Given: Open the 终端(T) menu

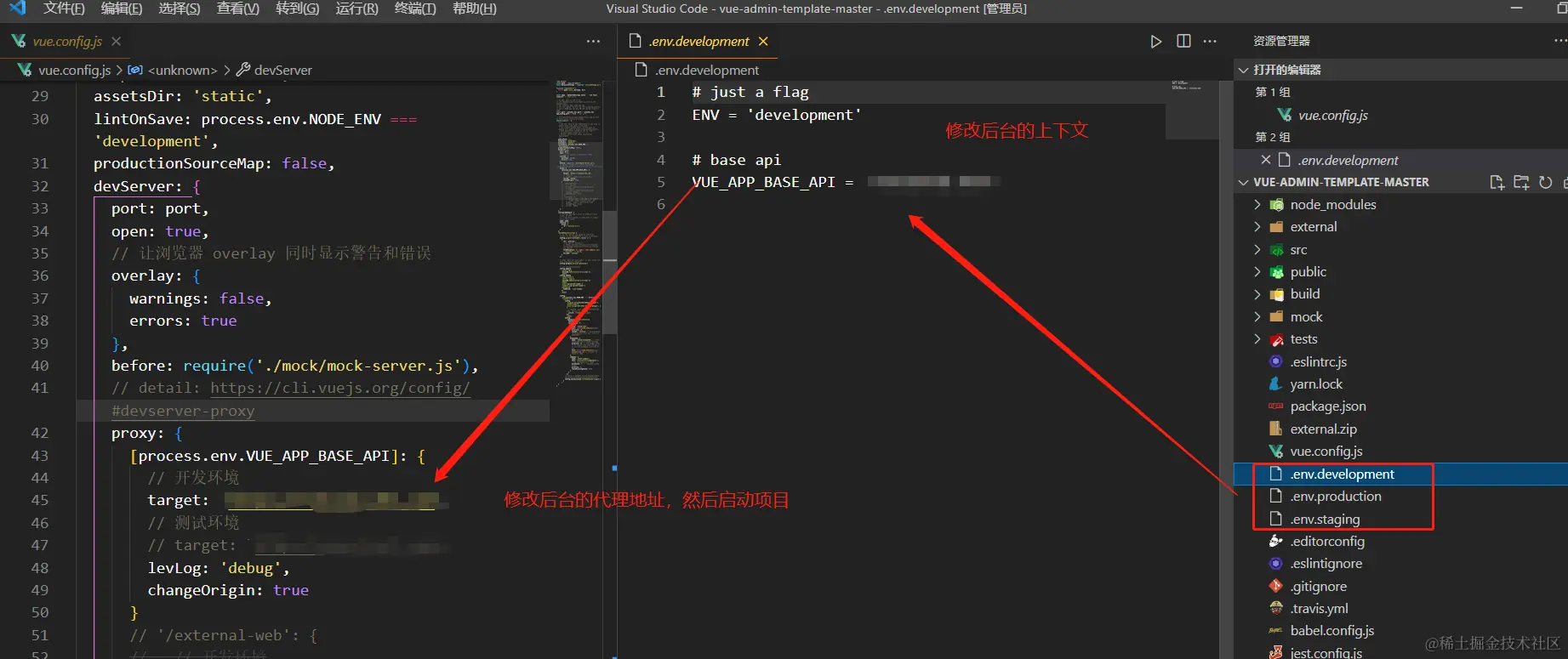Looking at the screenshot, I should point(415,9).
